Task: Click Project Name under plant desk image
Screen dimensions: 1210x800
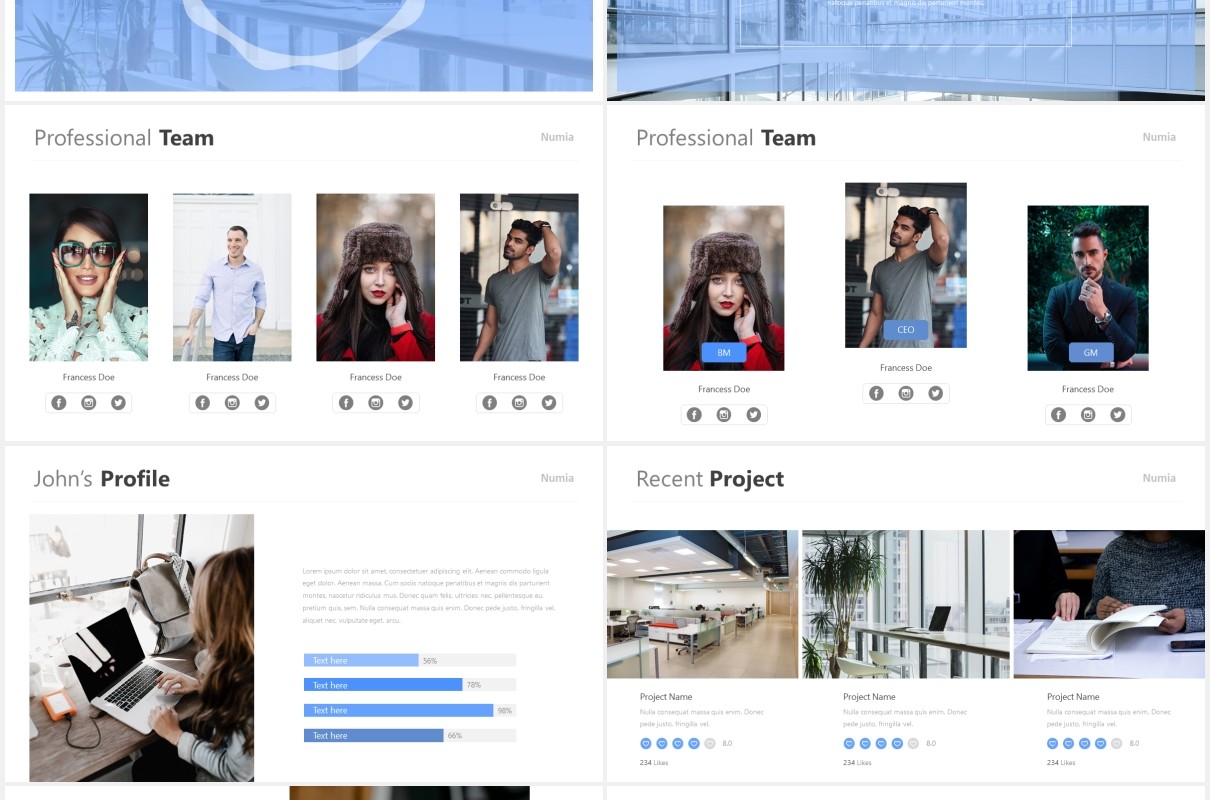Action: point(869,697)
